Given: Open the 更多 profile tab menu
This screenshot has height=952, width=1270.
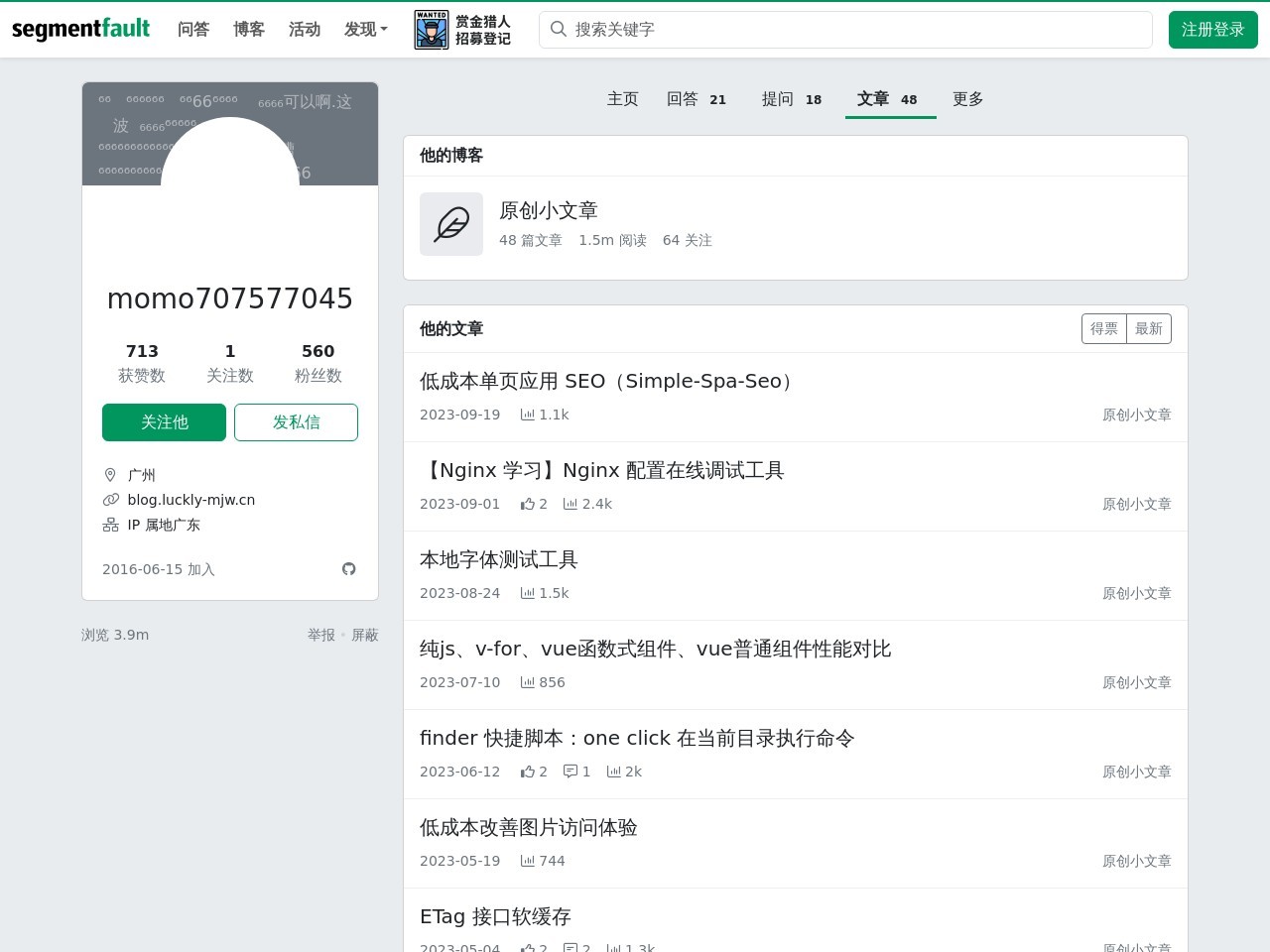Looking at the screenshot, I should coord(967,99).
